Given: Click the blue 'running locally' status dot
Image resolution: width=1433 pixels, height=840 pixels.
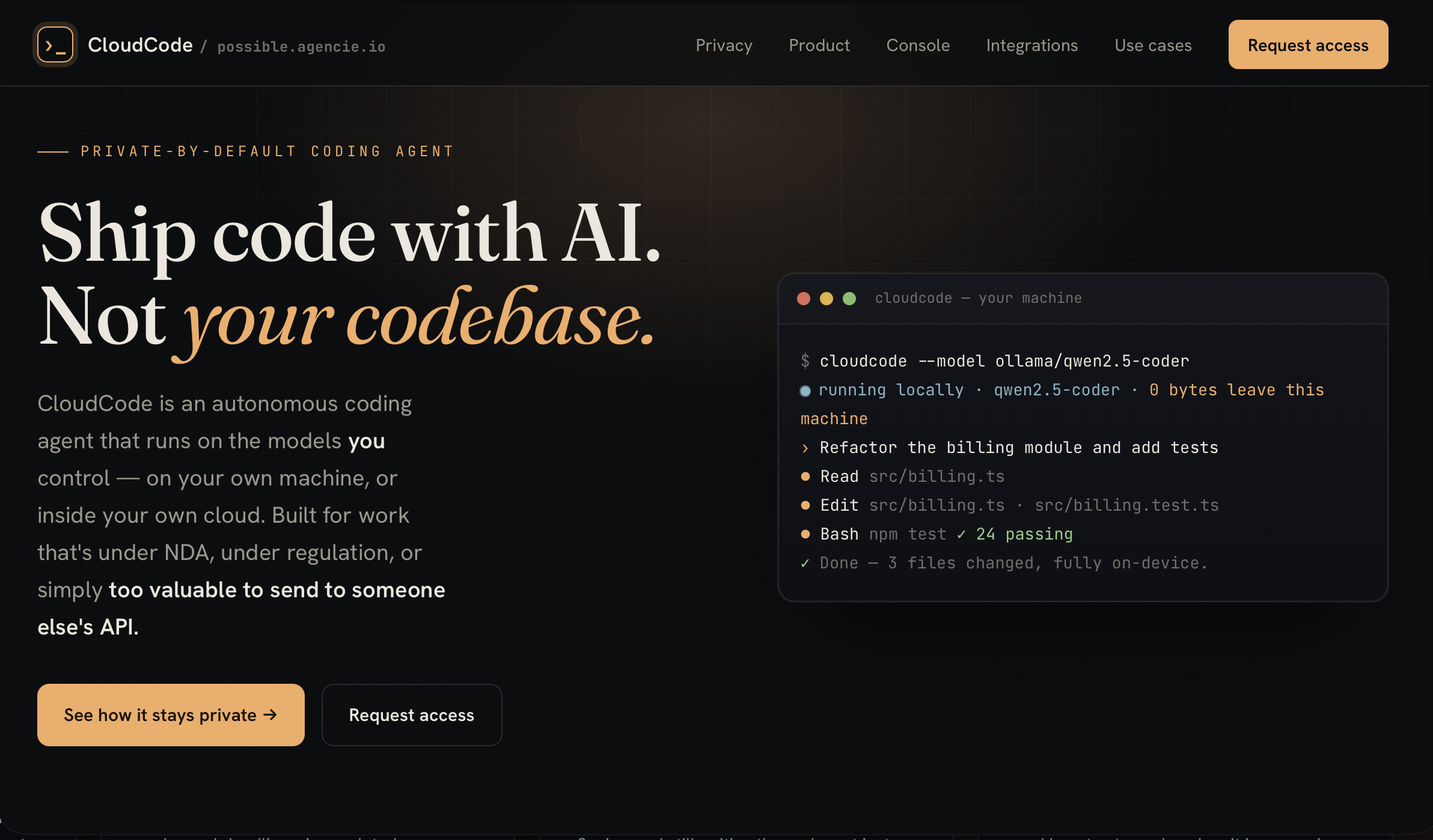Looking at the screenshot, I should coord(805,391).
